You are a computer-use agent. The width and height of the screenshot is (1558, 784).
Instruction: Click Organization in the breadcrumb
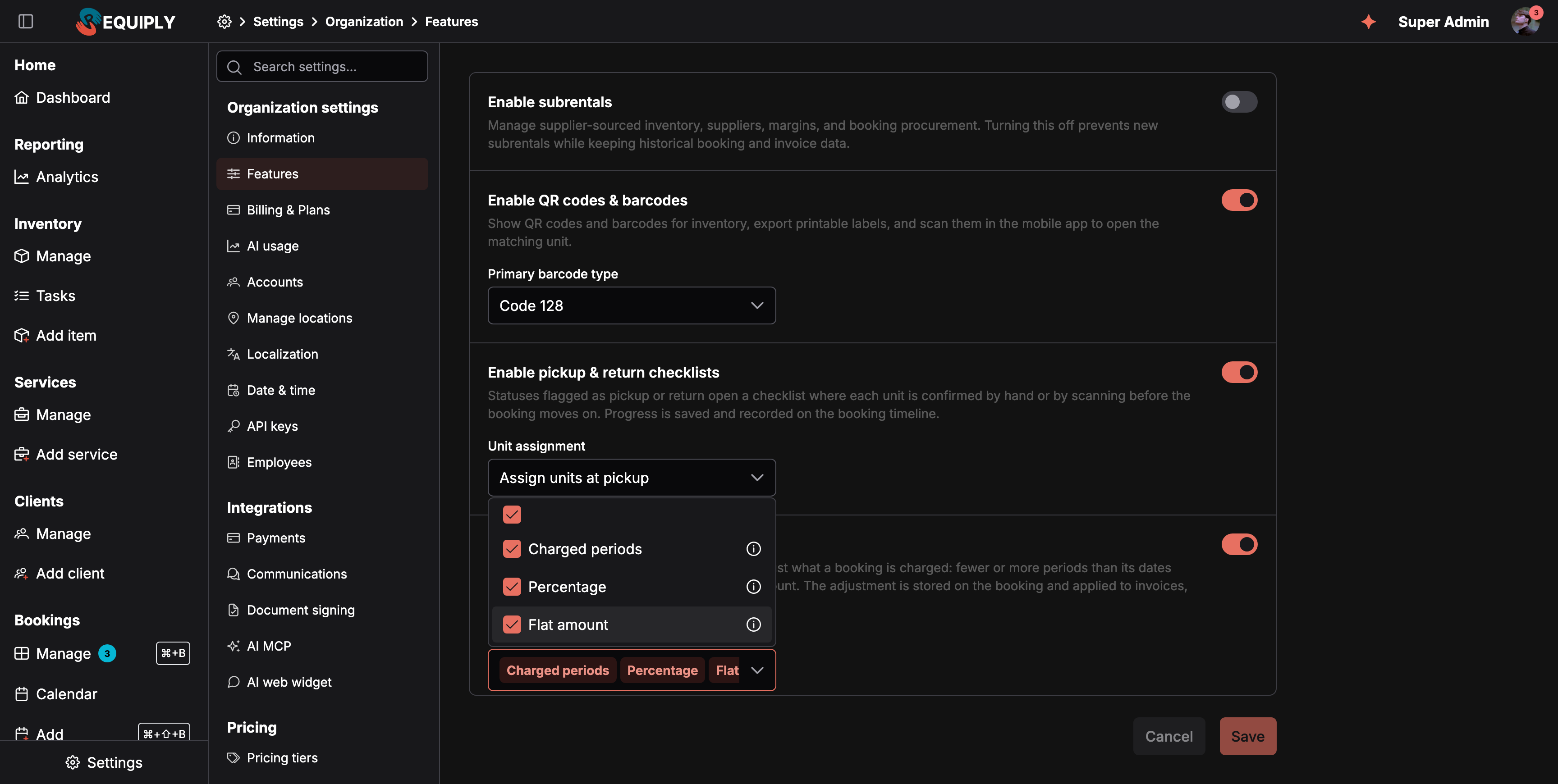click(x=364, y=22)
